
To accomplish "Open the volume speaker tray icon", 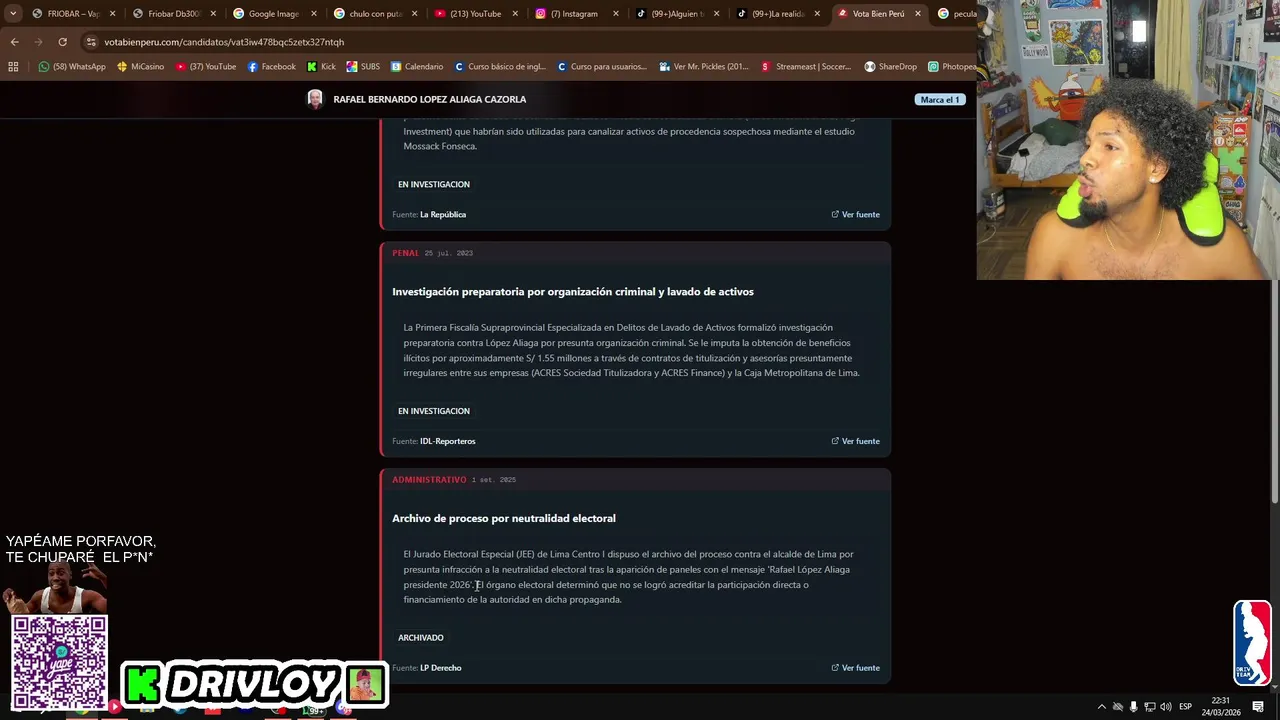I will point(1166,707).
